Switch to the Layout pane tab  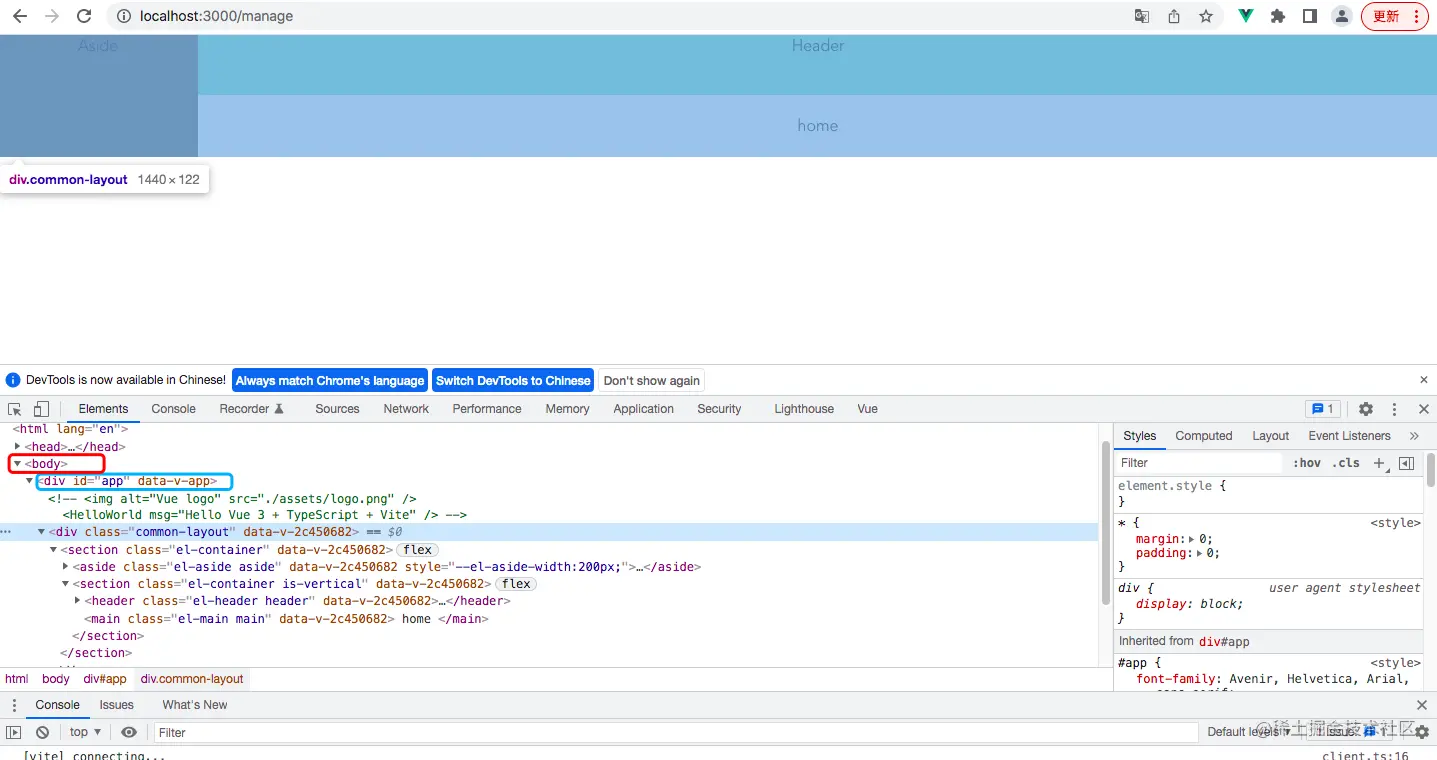pos(1270,436)
